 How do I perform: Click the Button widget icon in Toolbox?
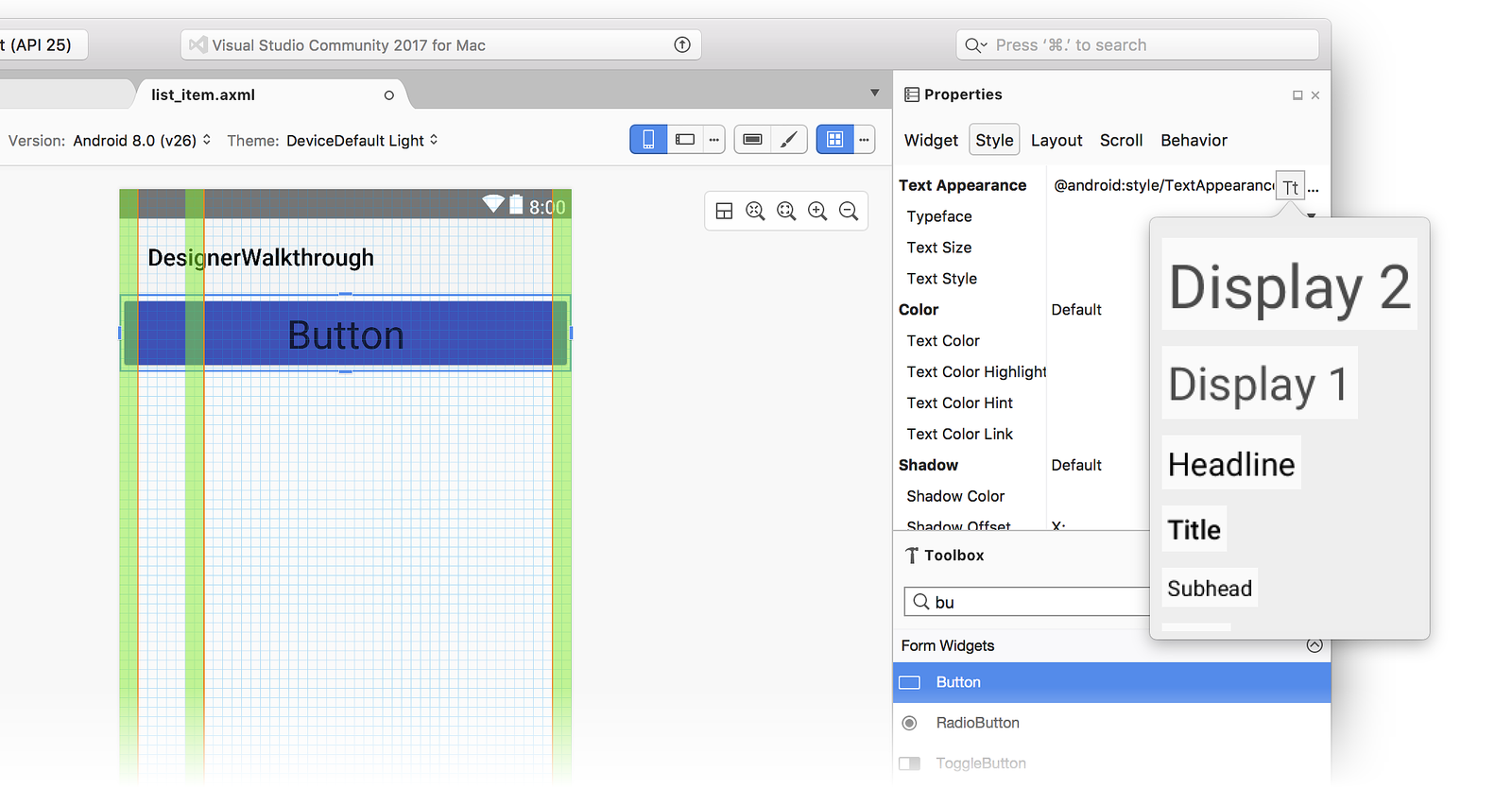coord(909,682)
